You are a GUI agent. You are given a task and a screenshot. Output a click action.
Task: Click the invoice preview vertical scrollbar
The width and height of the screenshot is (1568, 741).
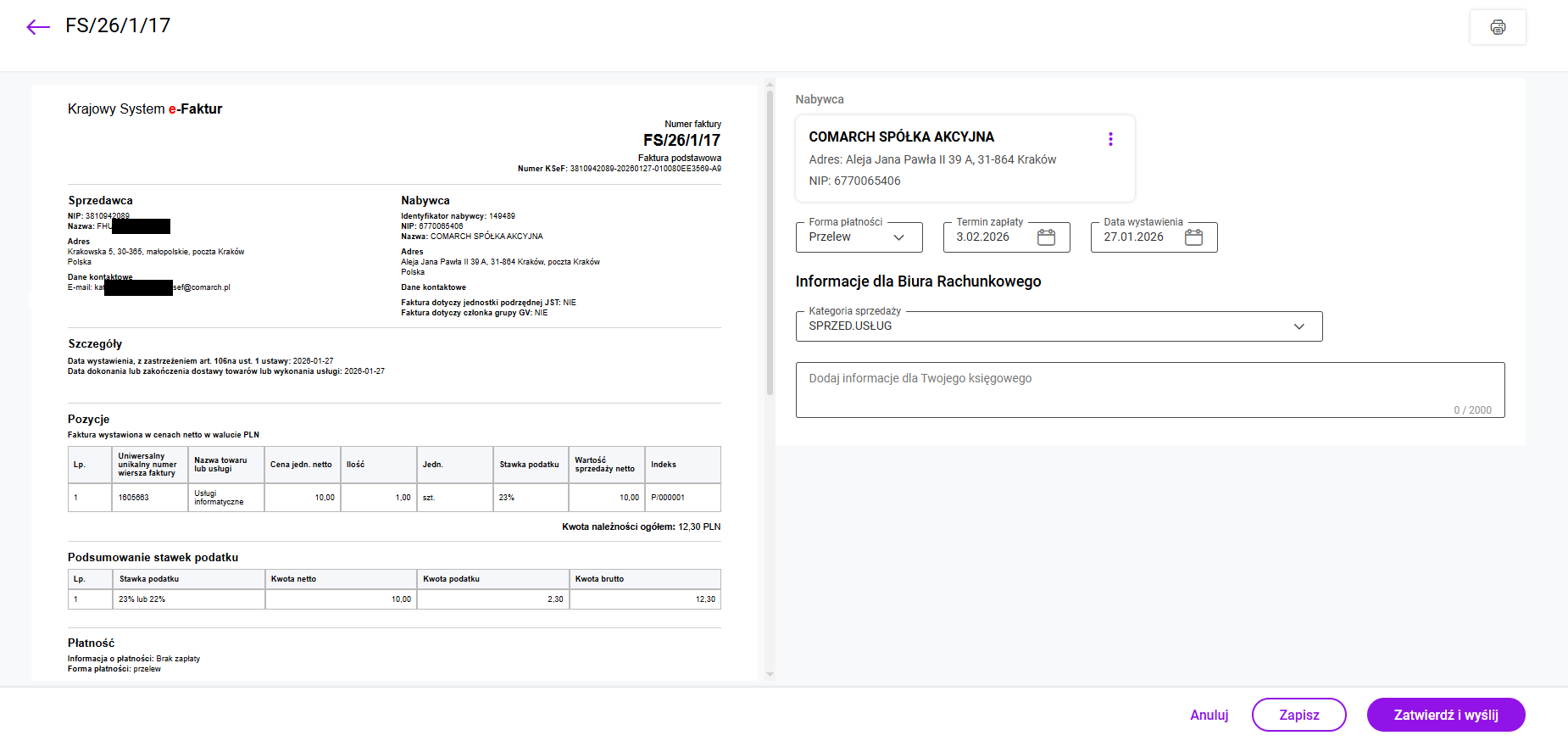pyautogui.click(x=770, y=246)
